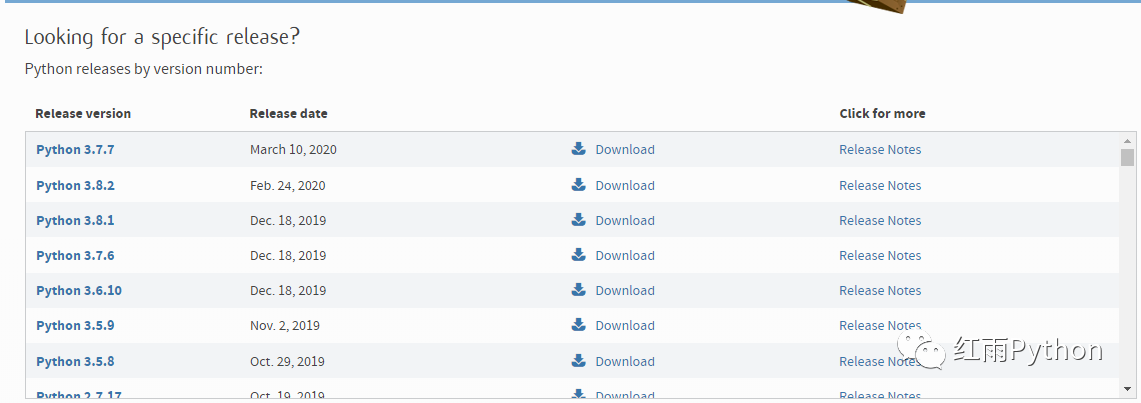Click the download icon for Python 3.8.1
1141x403 pixels.
(x=579, y=220)
